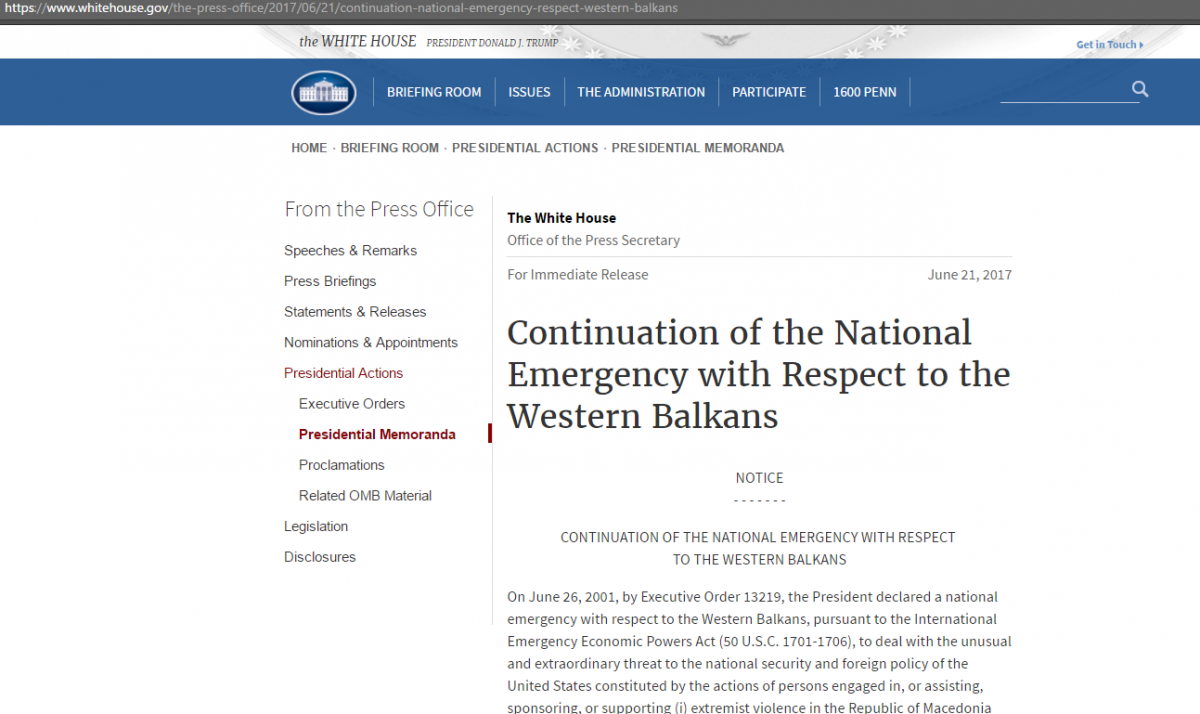Open Proclamations in sidebar
Image resolution: width=1200 pixels, height=714 pixels.
[342, 465]
